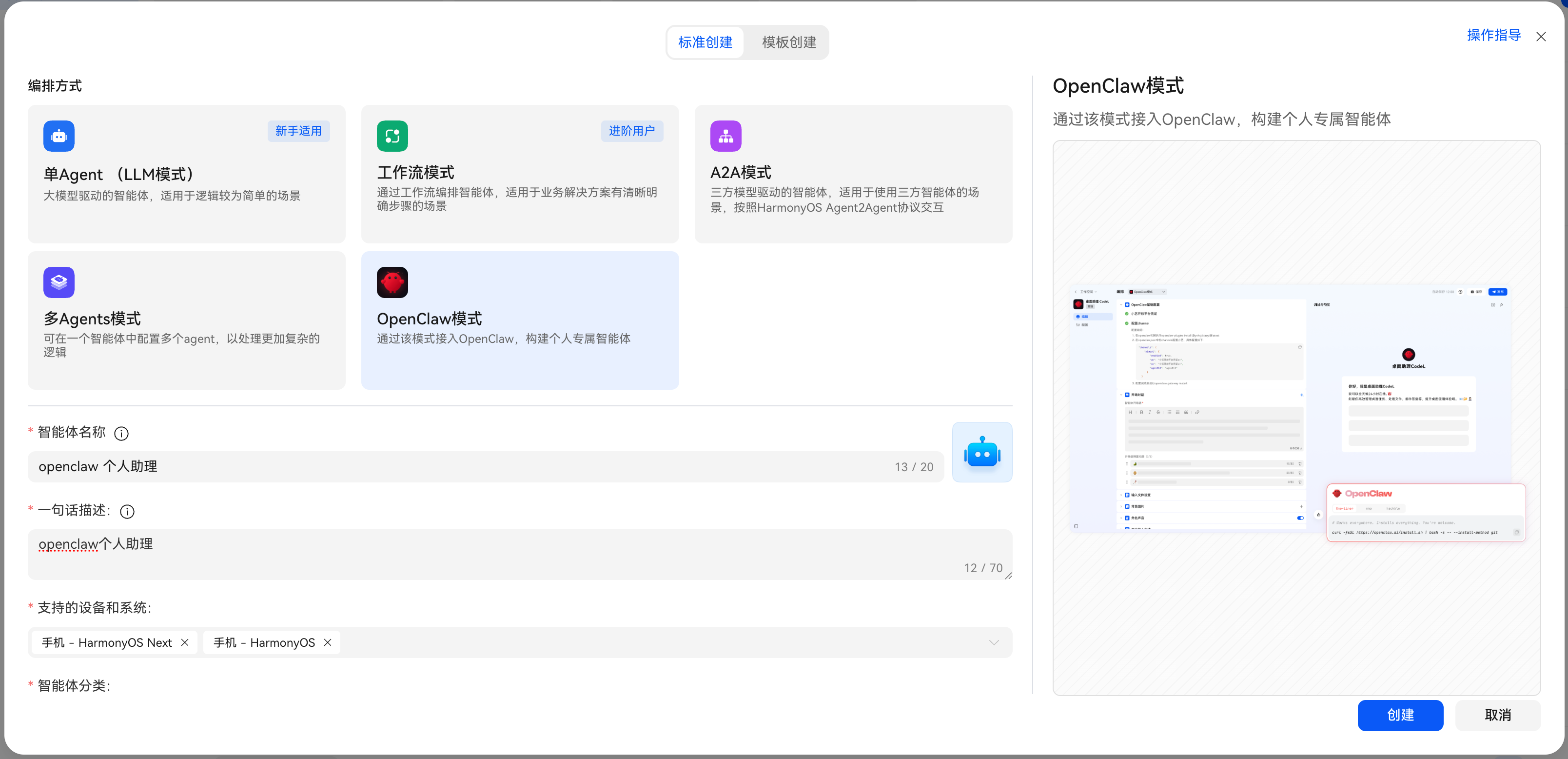Focus the 智能体名称 input field
This screenshot has height=759, width=1568.
click(485, 467)
